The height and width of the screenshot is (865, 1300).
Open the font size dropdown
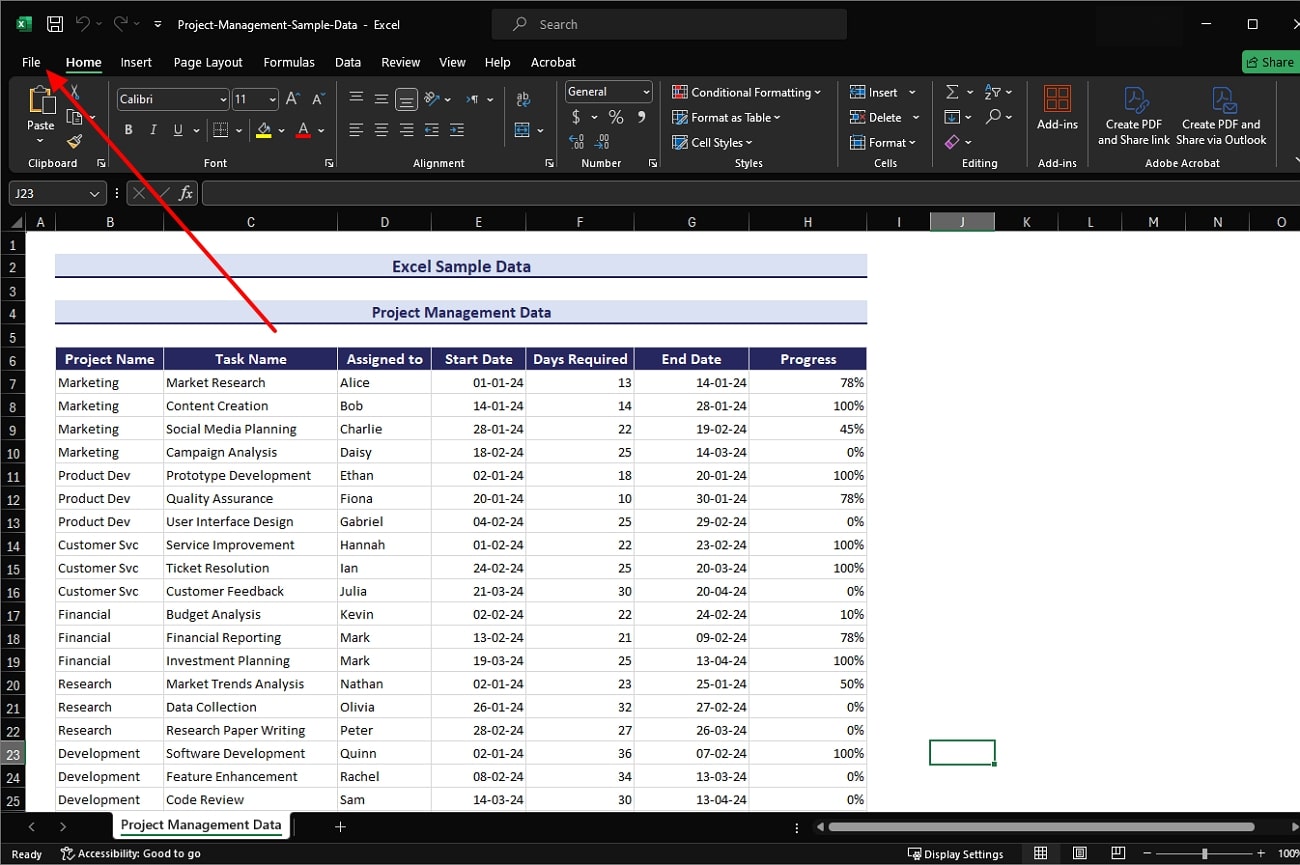point(272,99)
